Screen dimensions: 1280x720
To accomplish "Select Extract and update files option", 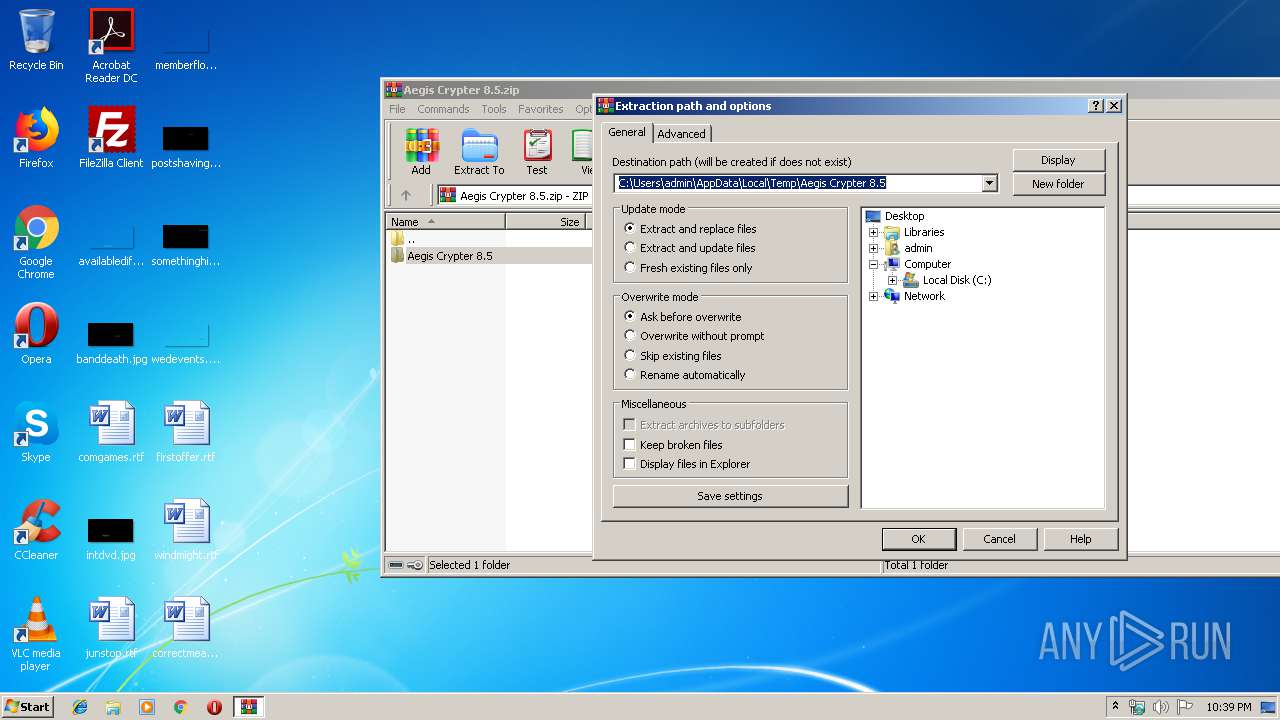I will pos(689,248).
